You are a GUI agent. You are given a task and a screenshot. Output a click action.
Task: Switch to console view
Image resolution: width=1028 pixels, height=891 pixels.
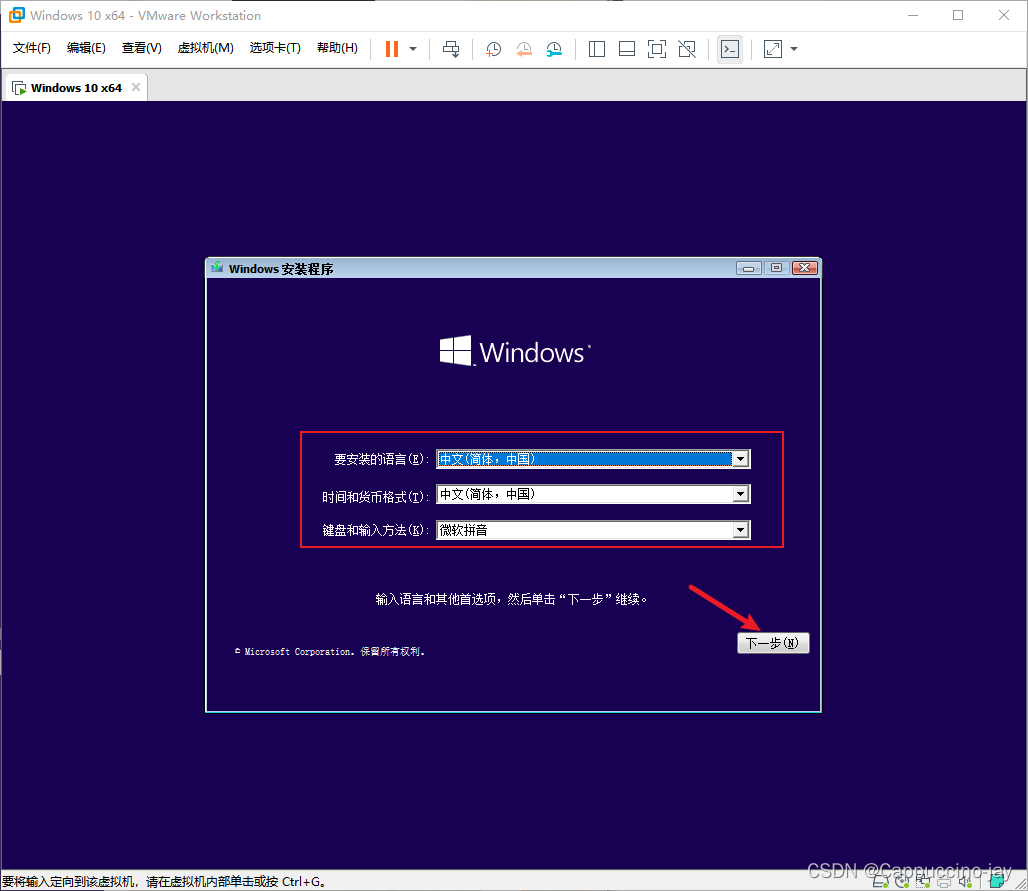pyautogui.click(x=730, y=49)
